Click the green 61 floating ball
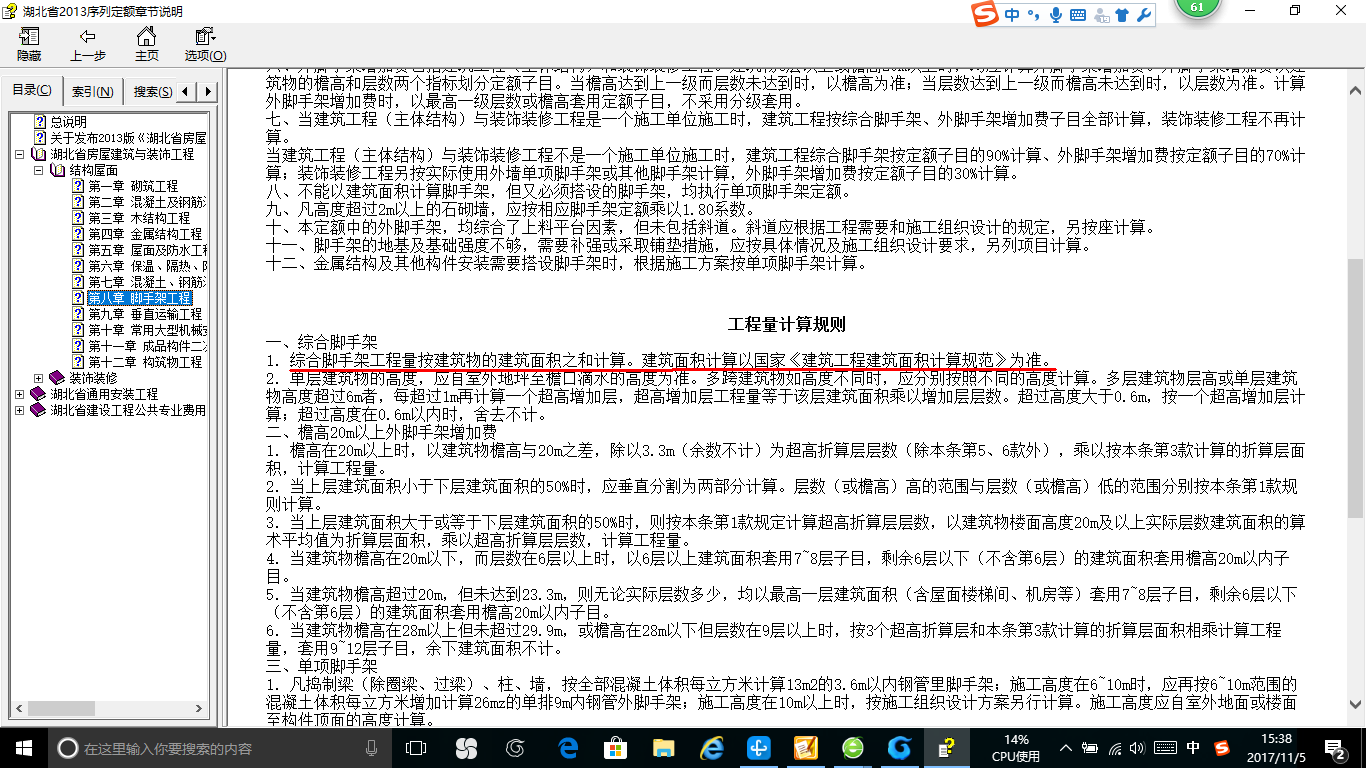 pos(1197,7)
